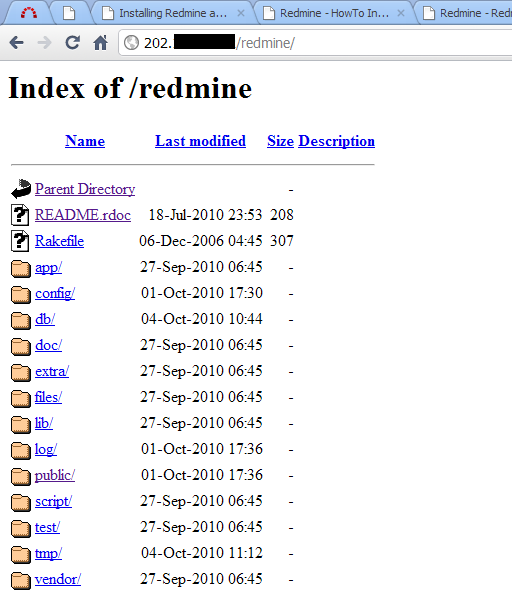Open the Redmine - HowTo In... tab
The height and width of the screenshot is (595, 512).
(x=334, y=13)
